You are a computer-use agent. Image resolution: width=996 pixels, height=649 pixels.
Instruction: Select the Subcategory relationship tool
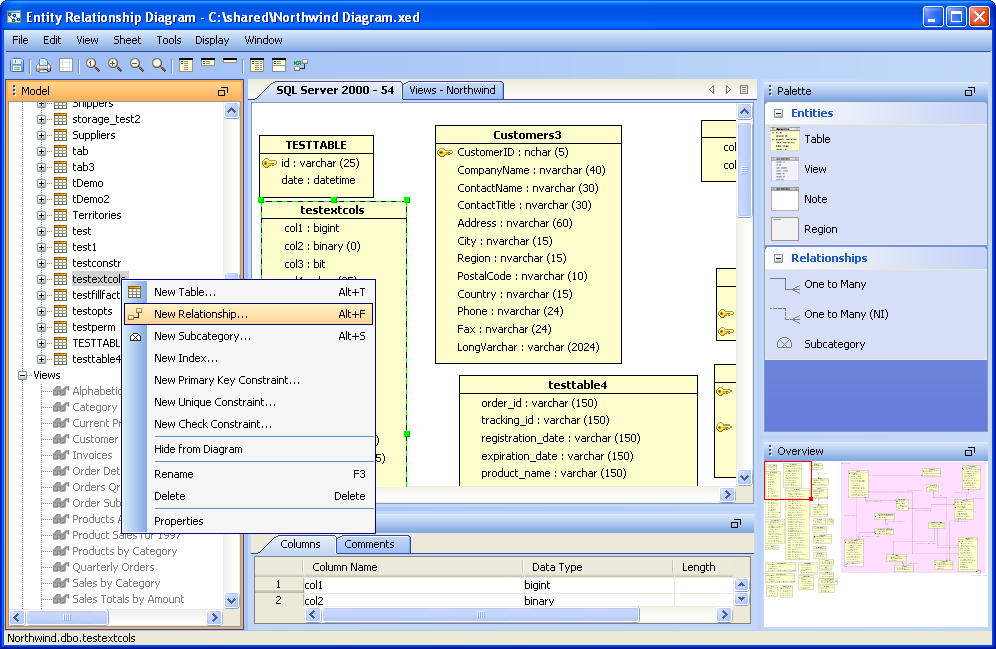tap(834, 345)
